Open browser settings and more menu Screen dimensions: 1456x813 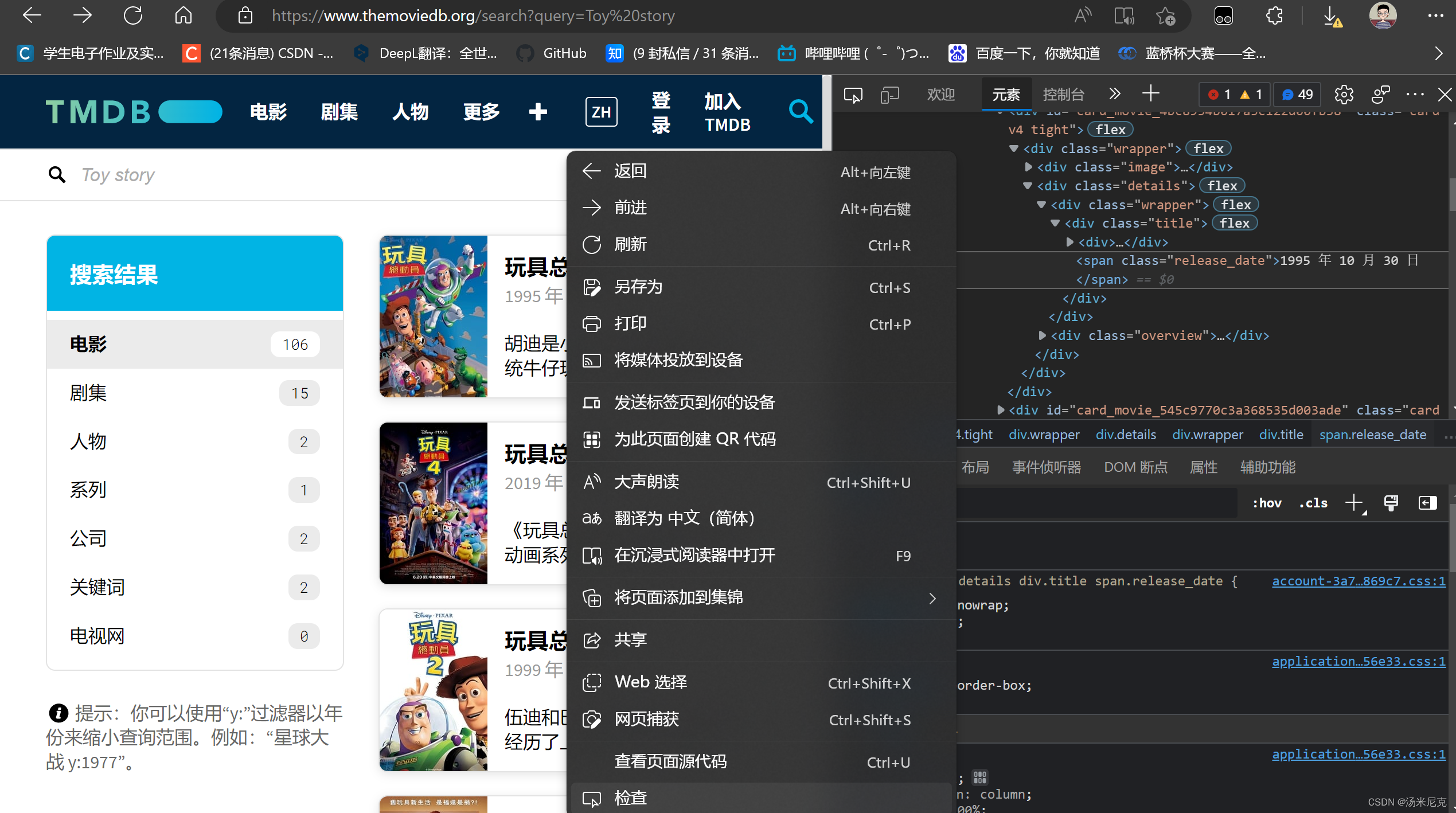pos(1435,15)
